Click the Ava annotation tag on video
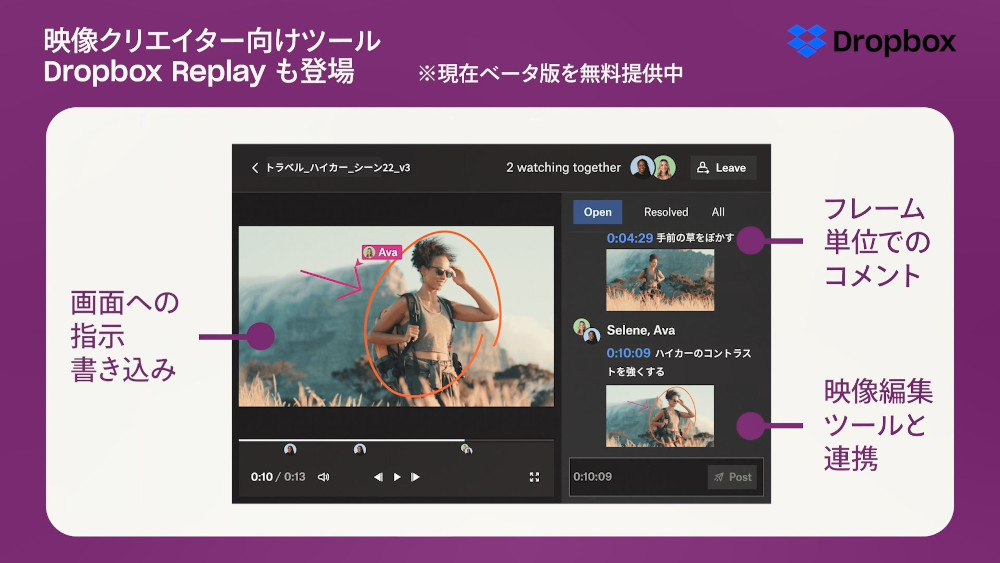The image size is (1000, 563). 381,252
